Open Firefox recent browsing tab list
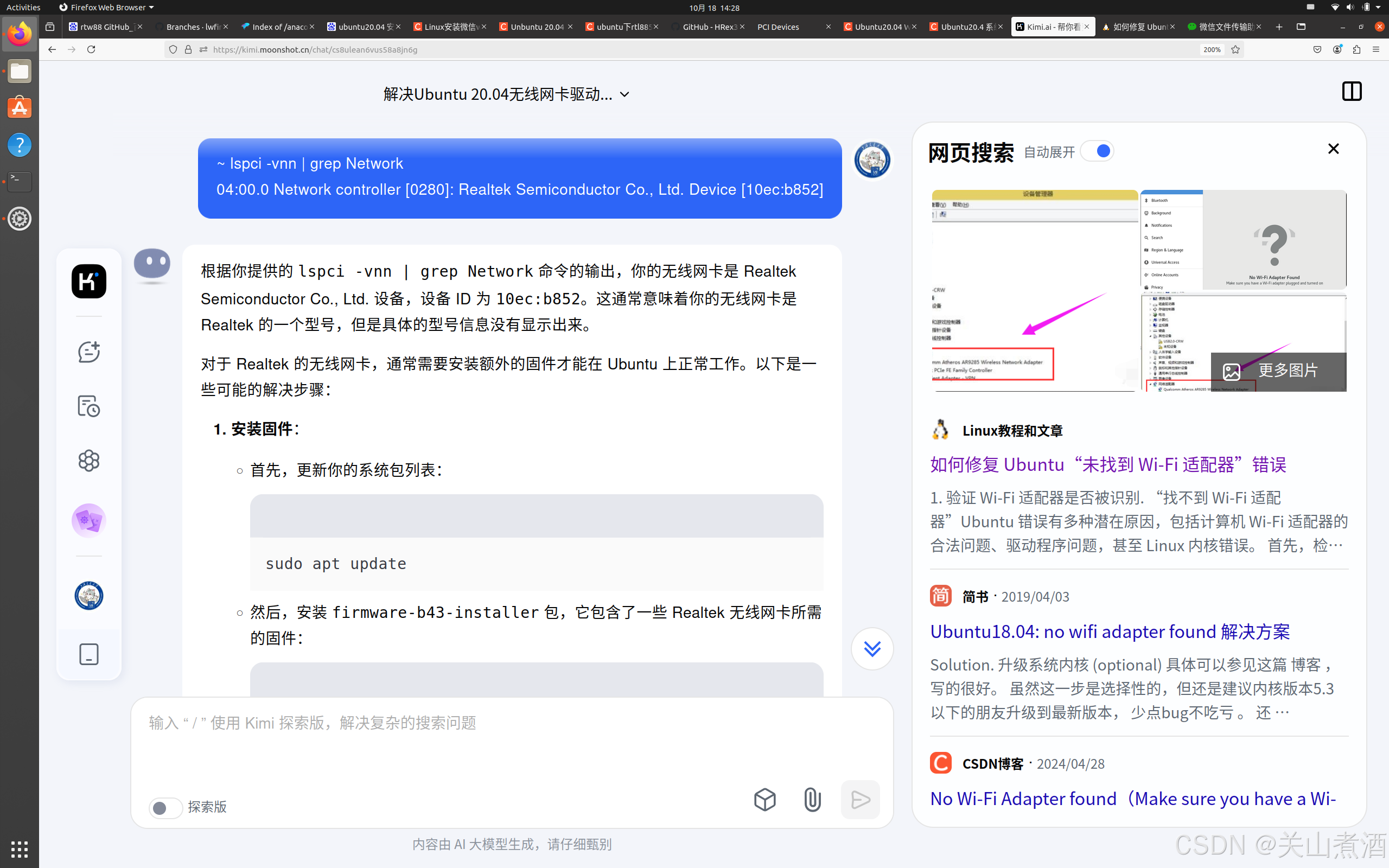The image size is (1389, 868). pos(50,27)
